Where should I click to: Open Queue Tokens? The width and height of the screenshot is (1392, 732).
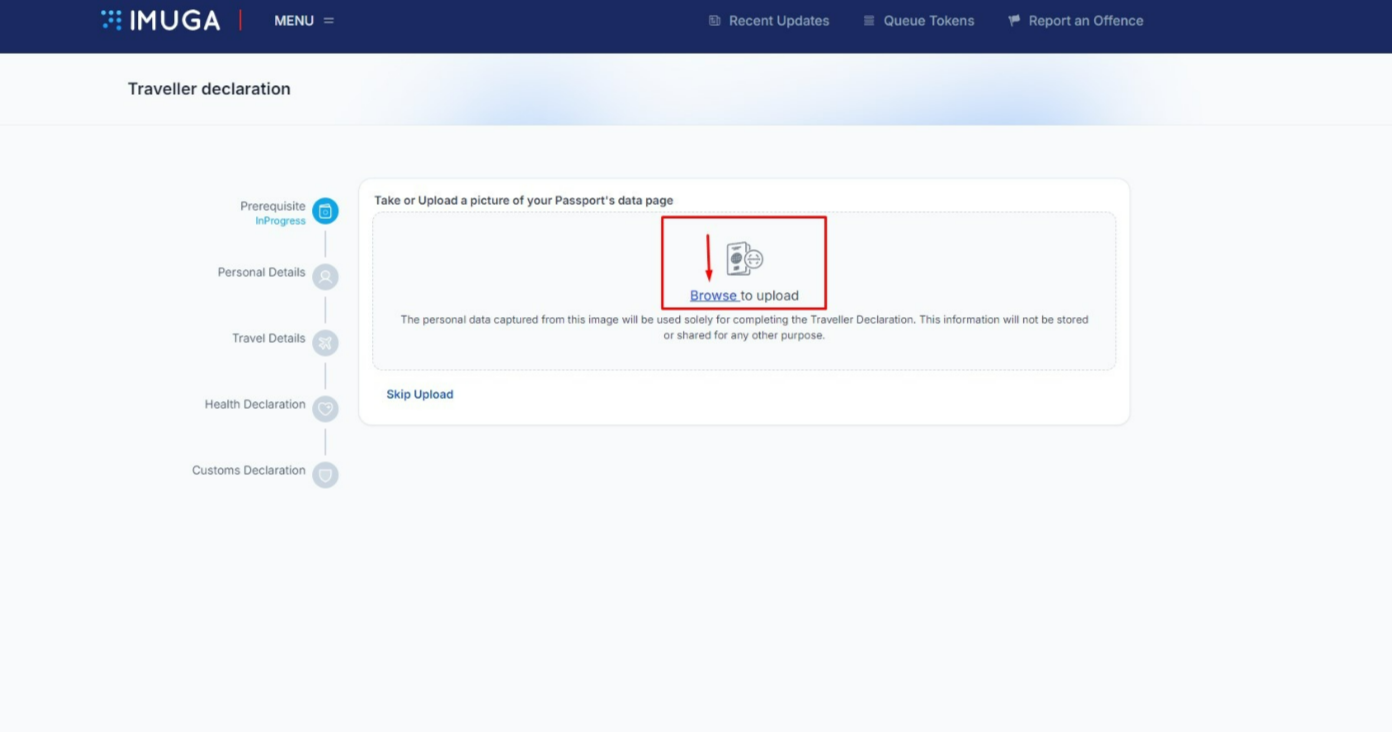(x=918, y=21)
